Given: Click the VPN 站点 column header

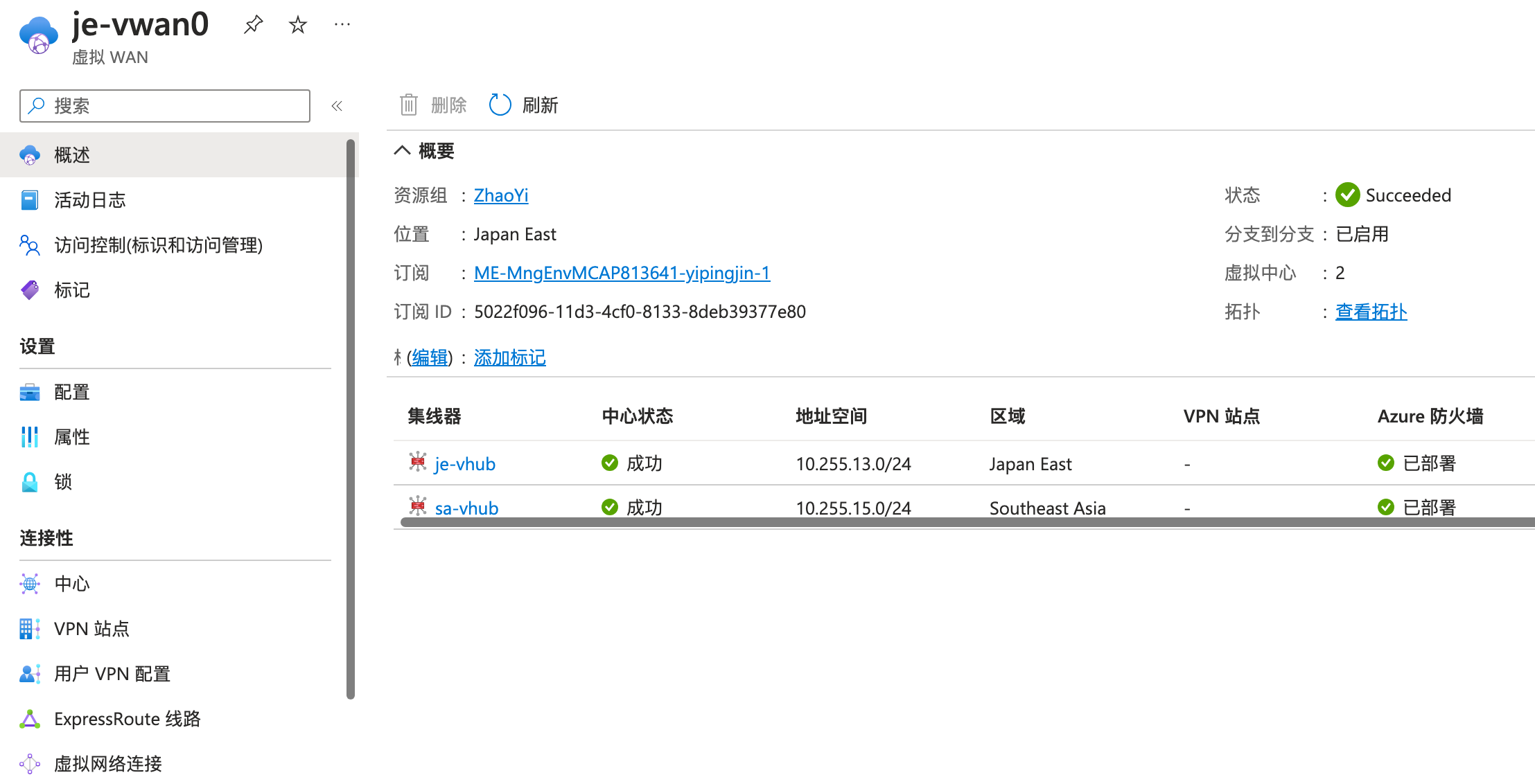Looking at the screenshot, I should click(x=1222, y=416).
